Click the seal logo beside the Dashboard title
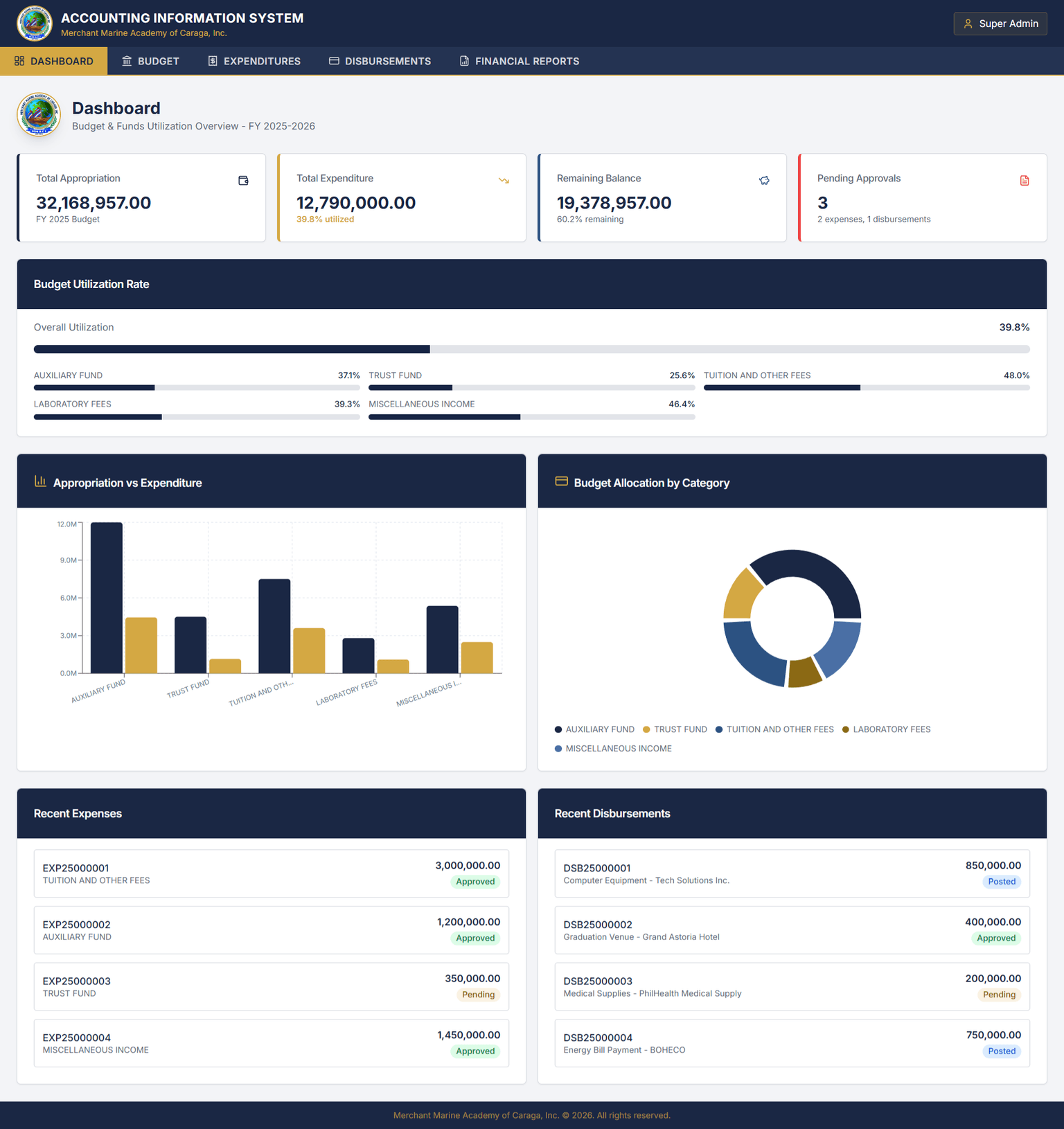The width and height of the screenshot is (1064, 1129). coord(39,114)
